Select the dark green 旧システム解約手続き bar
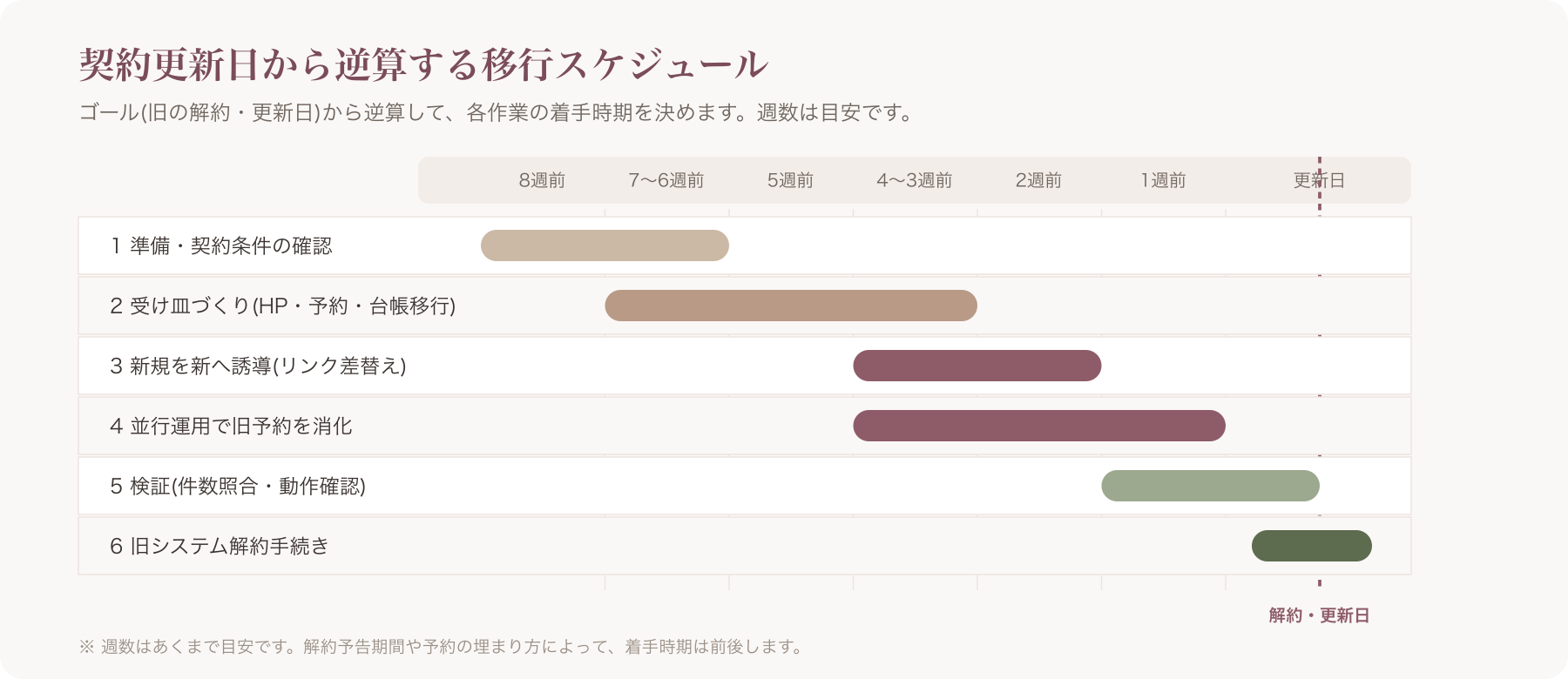The height and width of the screenshot is (679, 1568). (x=1312, y=546)
